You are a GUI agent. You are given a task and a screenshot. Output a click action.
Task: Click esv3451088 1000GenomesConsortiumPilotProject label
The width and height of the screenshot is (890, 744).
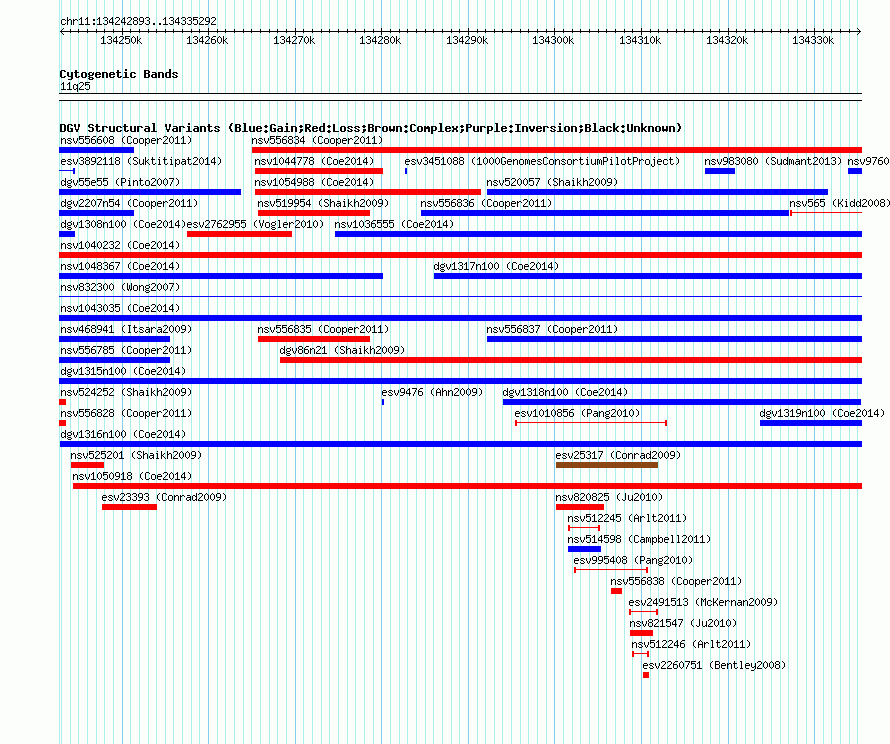[542, 161]
